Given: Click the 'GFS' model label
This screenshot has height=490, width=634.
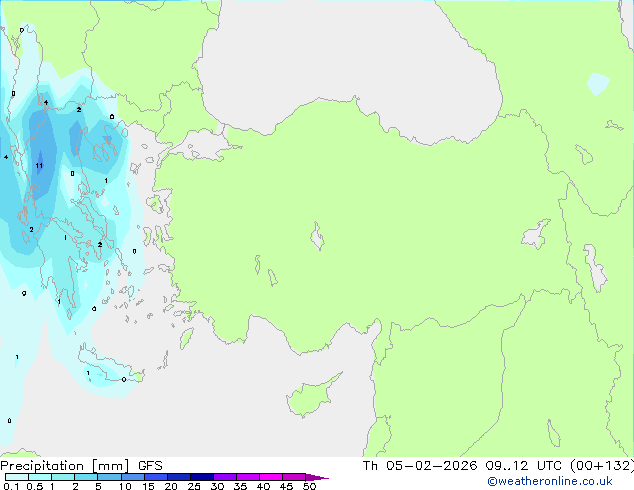Looking at the screenshot, I should tap(150, 466).
